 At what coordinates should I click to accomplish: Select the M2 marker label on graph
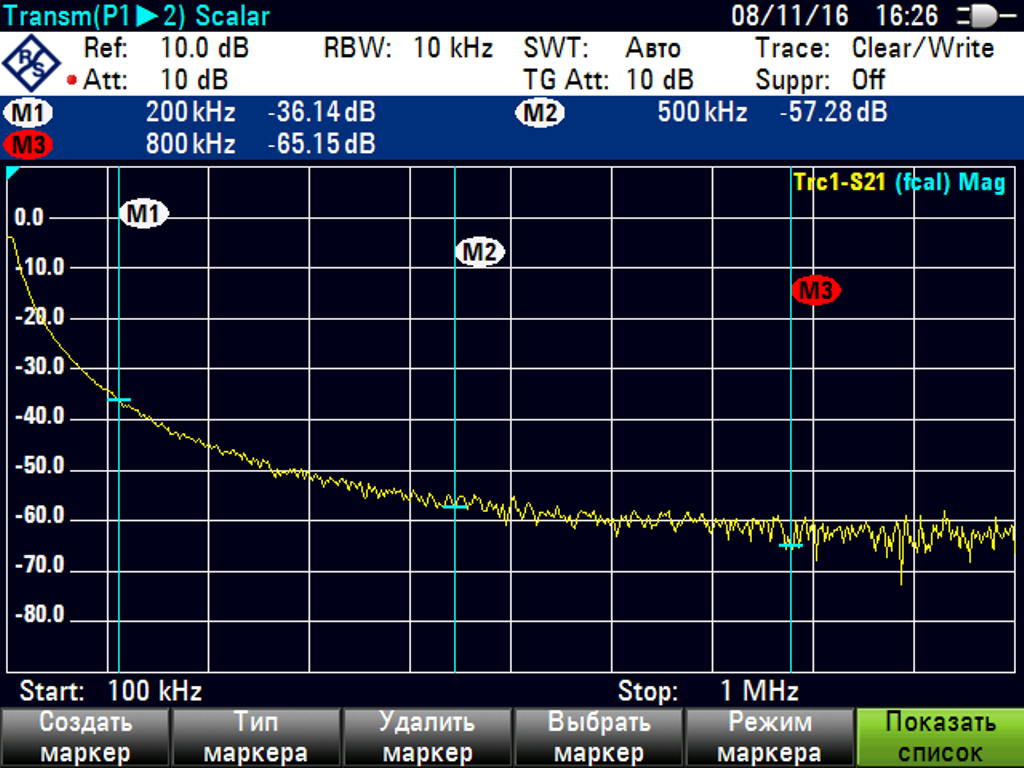point(479,252)
